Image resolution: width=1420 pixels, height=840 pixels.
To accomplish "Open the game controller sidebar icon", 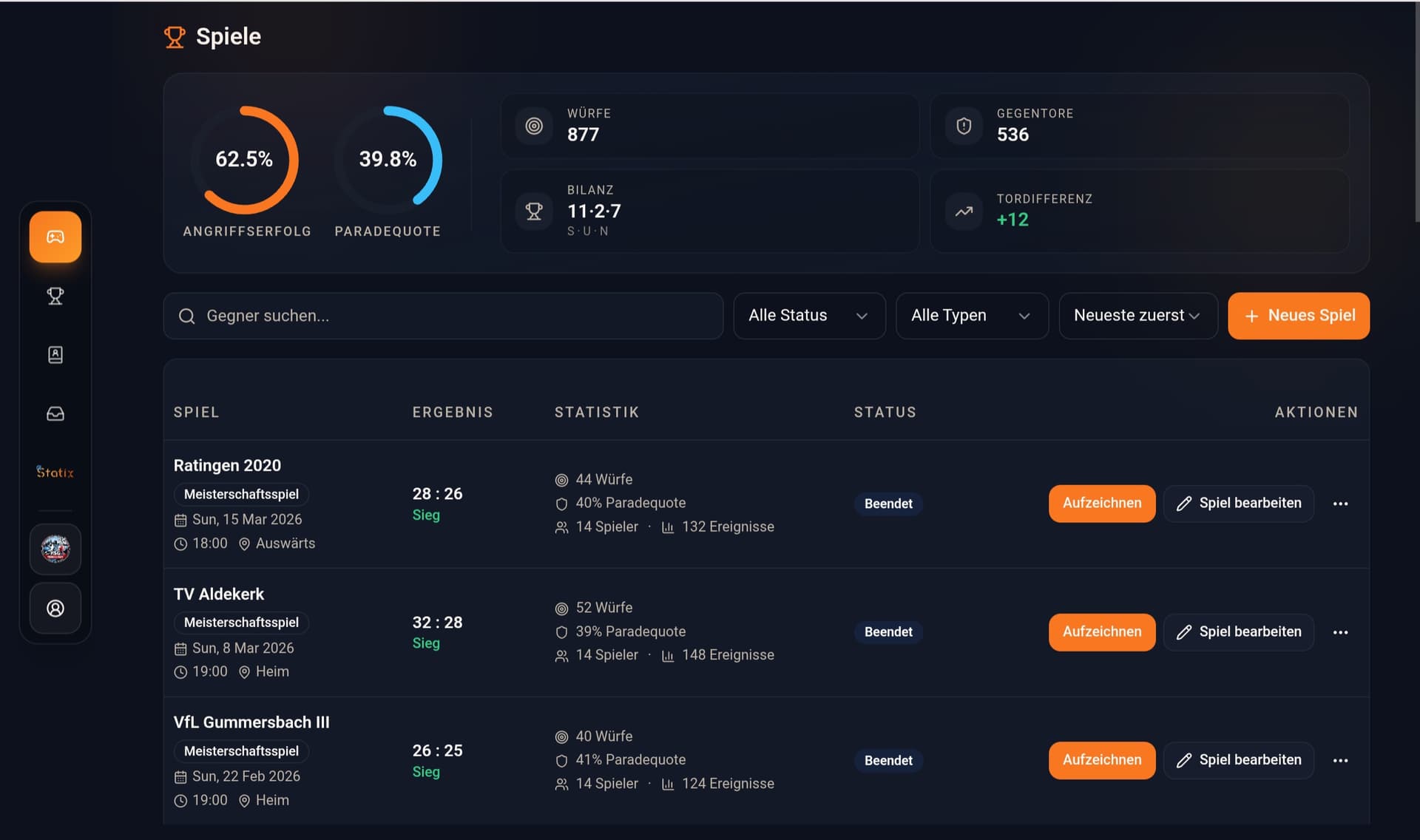I will (x=55, y=237).
